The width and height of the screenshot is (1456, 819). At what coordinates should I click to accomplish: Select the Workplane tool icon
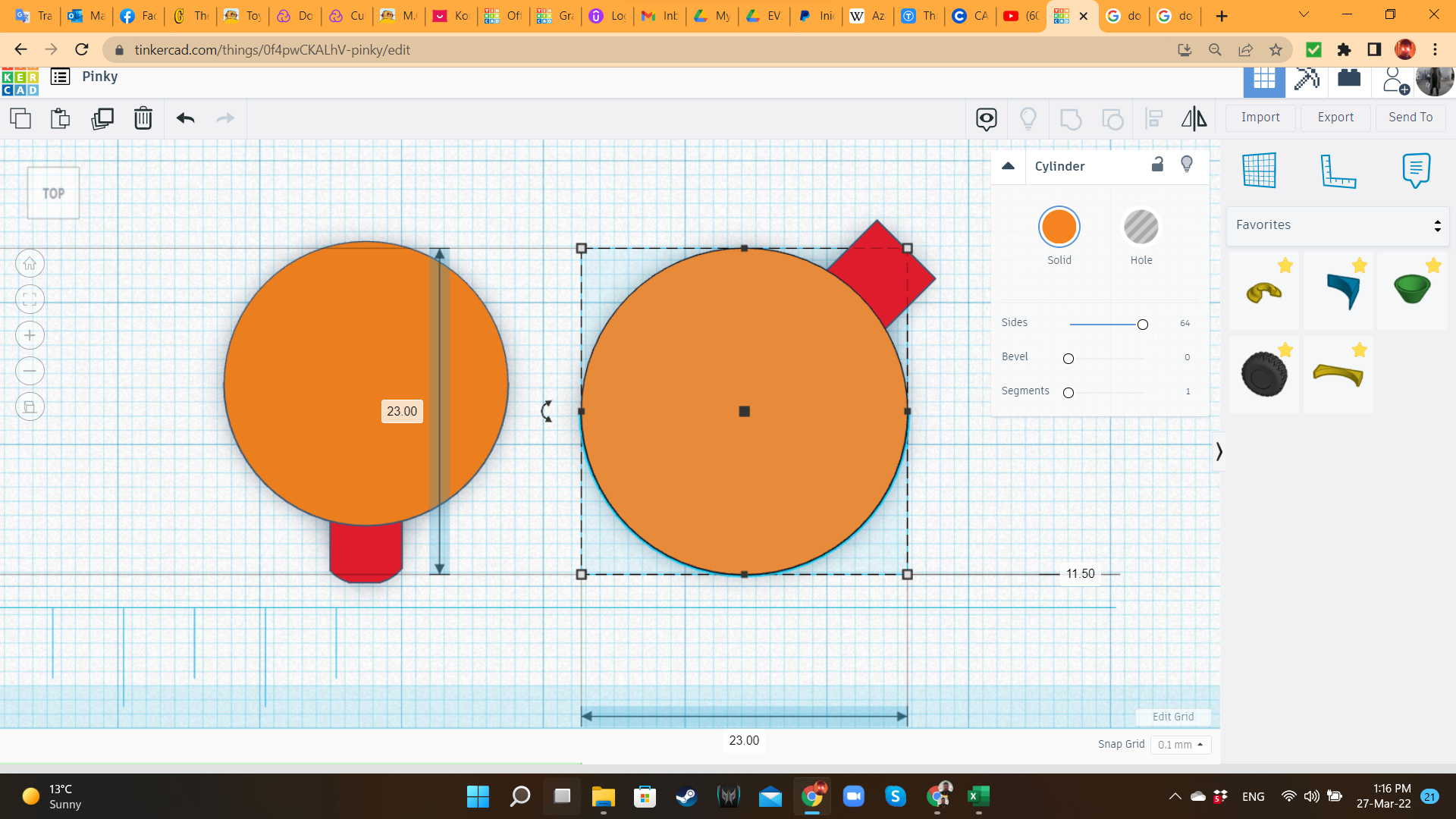click(1259, 170)
